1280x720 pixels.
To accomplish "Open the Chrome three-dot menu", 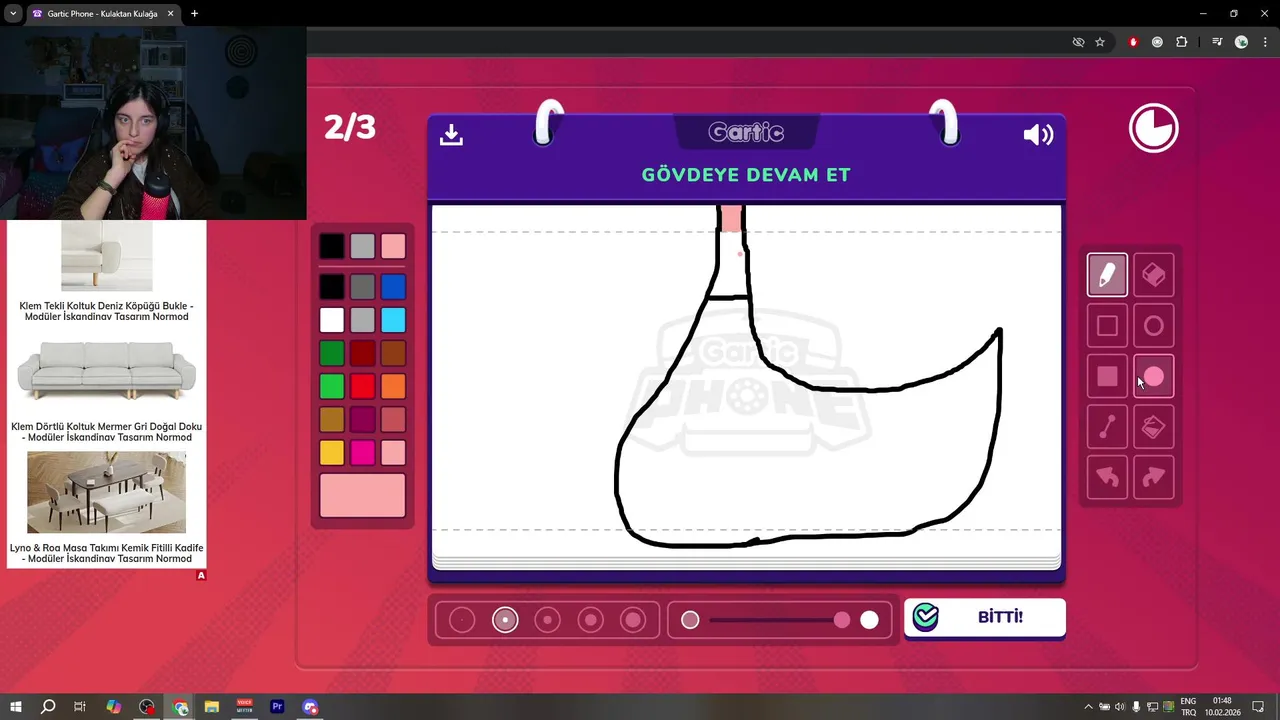I will (1265, 42).
